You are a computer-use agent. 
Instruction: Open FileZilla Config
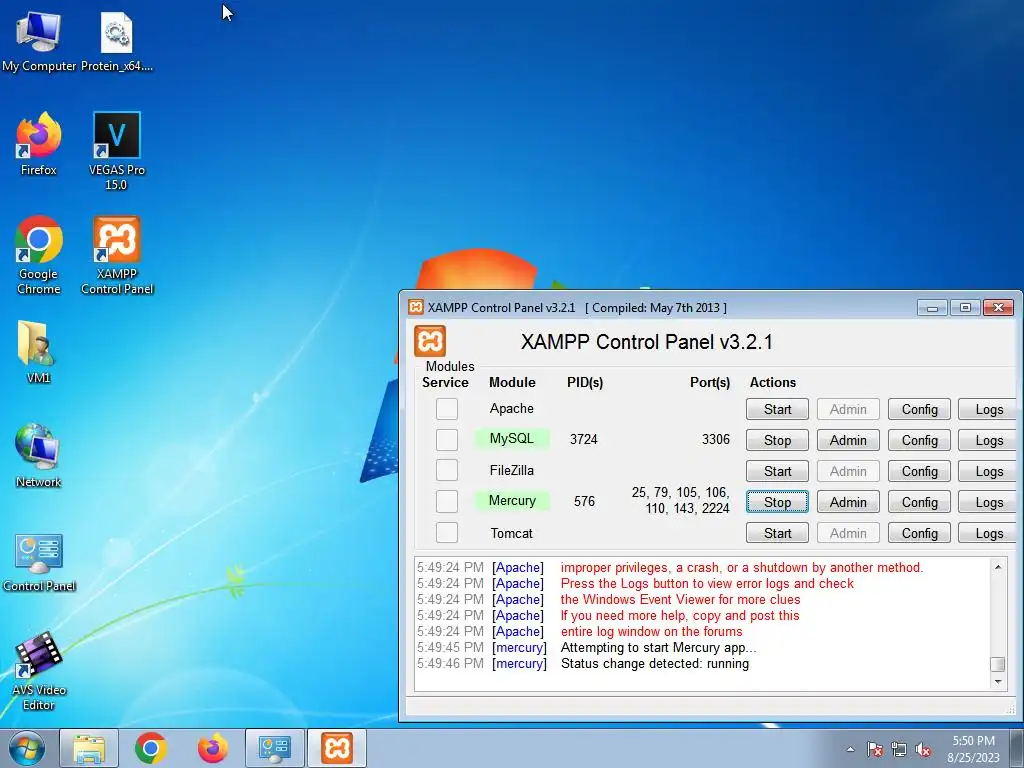click(x=920, y=471)
